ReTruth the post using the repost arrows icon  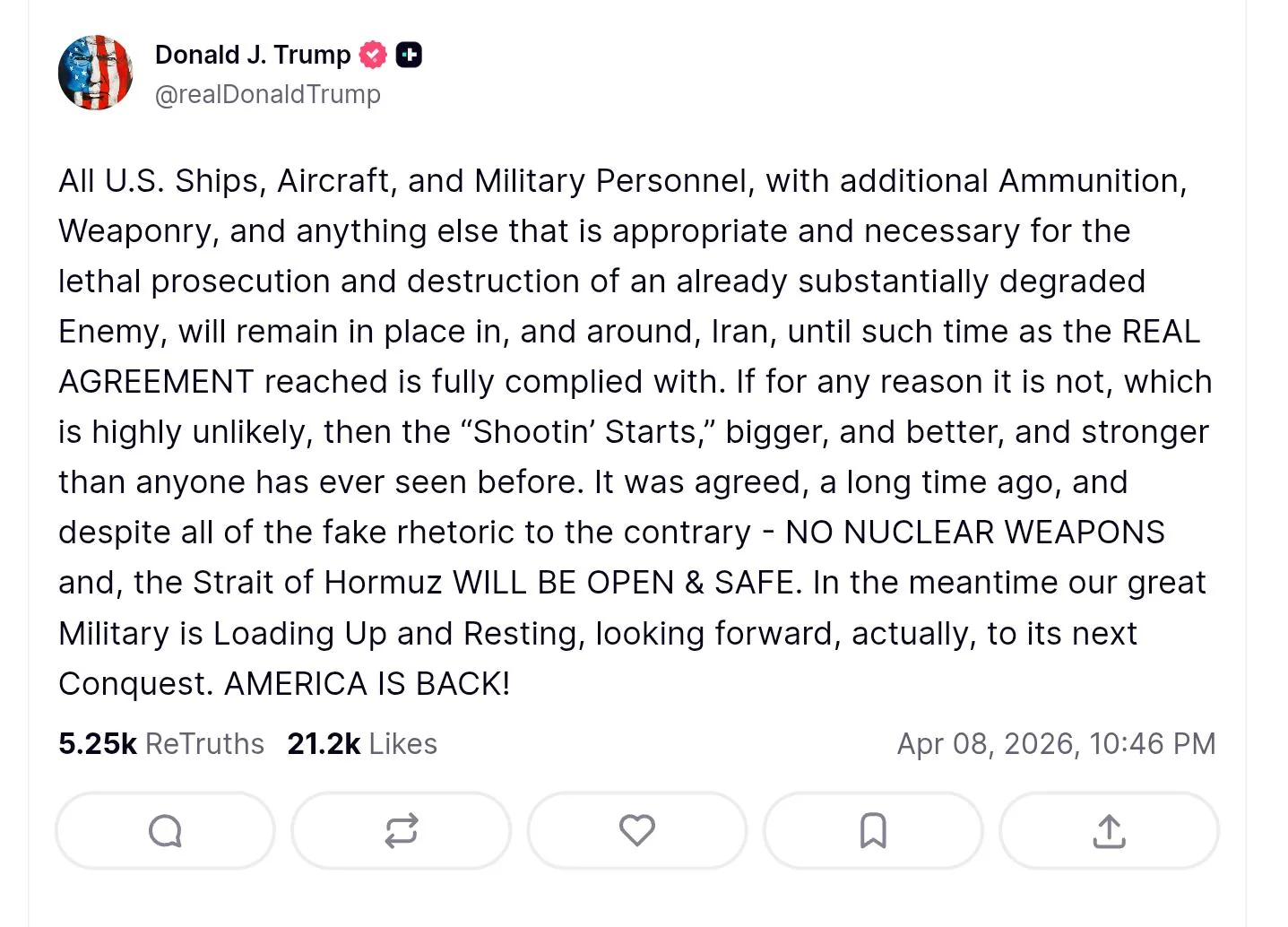pyautogui.click(x=401, y=831)
